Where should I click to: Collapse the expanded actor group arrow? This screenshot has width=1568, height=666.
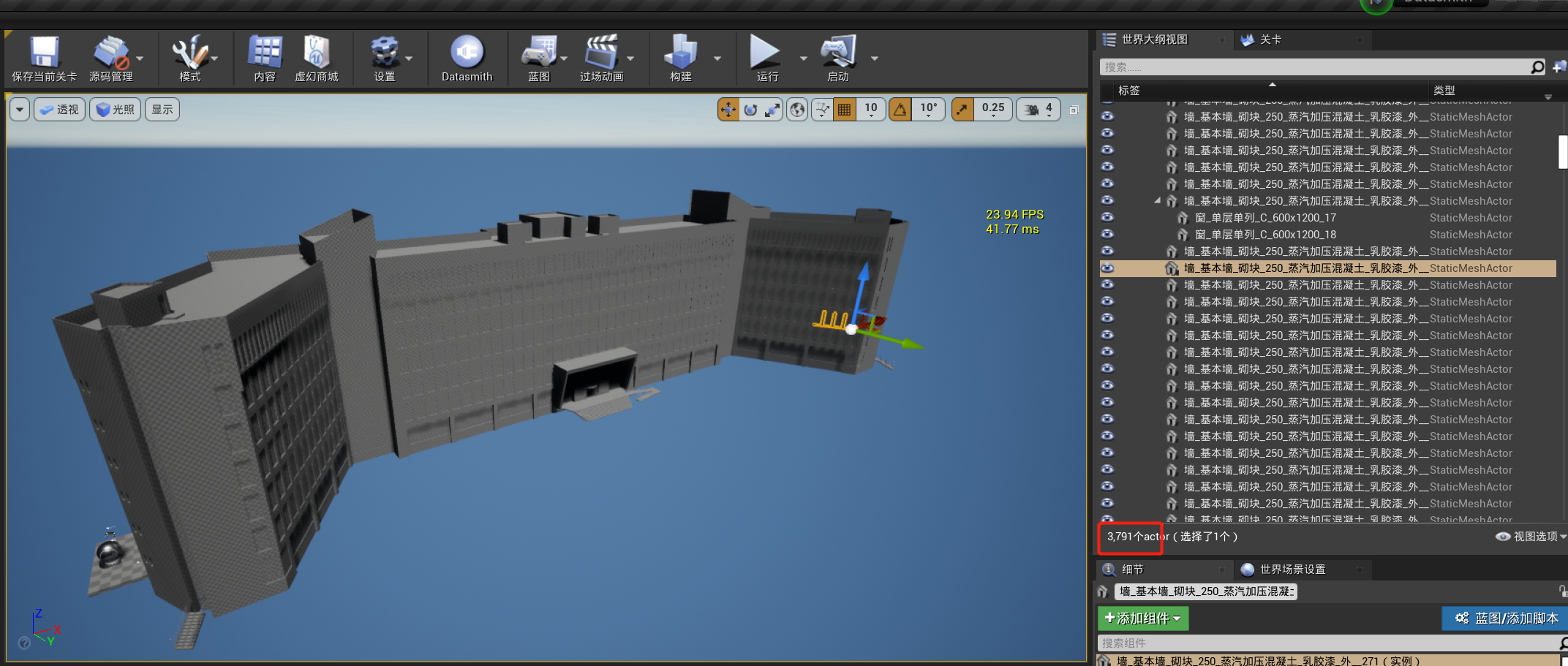point(1158,200)
